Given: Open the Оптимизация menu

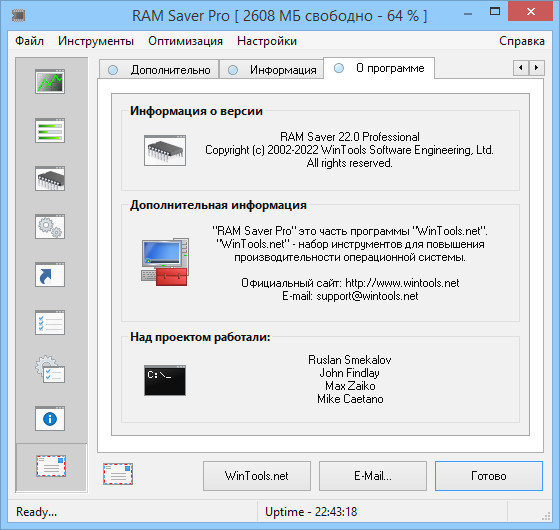Looking at the screenshot, I should [185, 41].
